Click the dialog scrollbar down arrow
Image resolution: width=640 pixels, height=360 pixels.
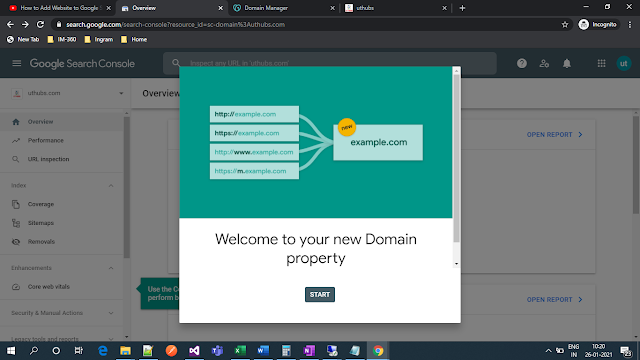pos(456,264)
